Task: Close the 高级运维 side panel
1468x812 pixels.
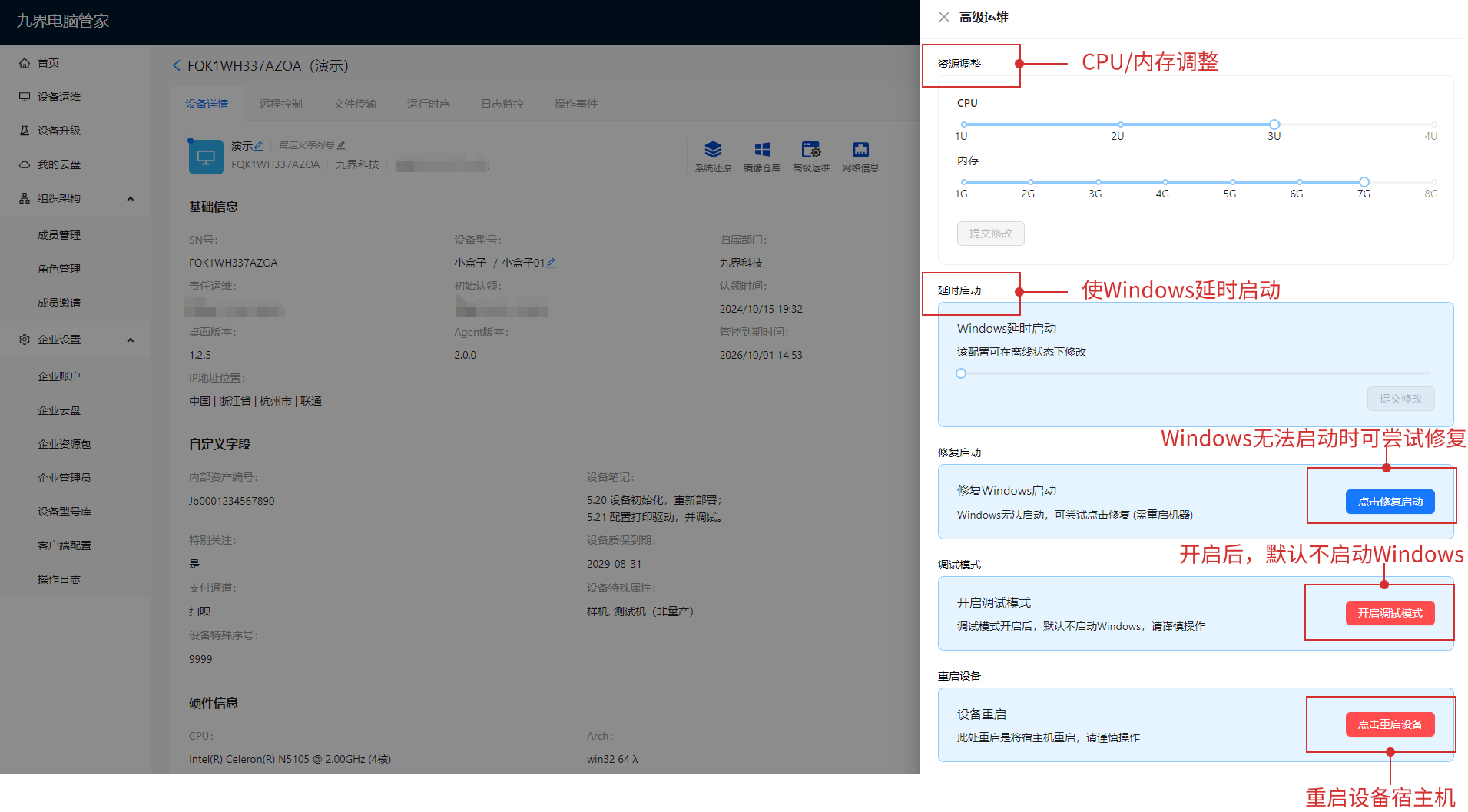Action: point(943,17)
